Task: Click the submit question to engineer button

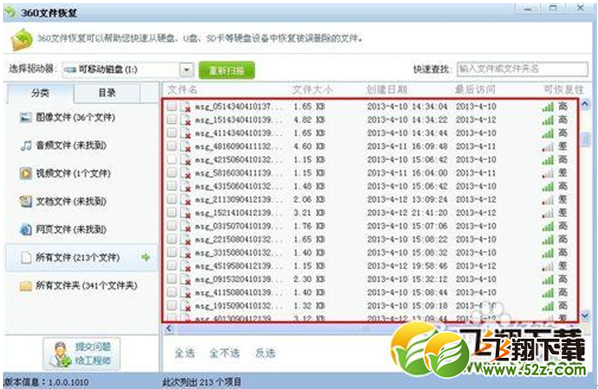Action: click(x=82, y=354)
